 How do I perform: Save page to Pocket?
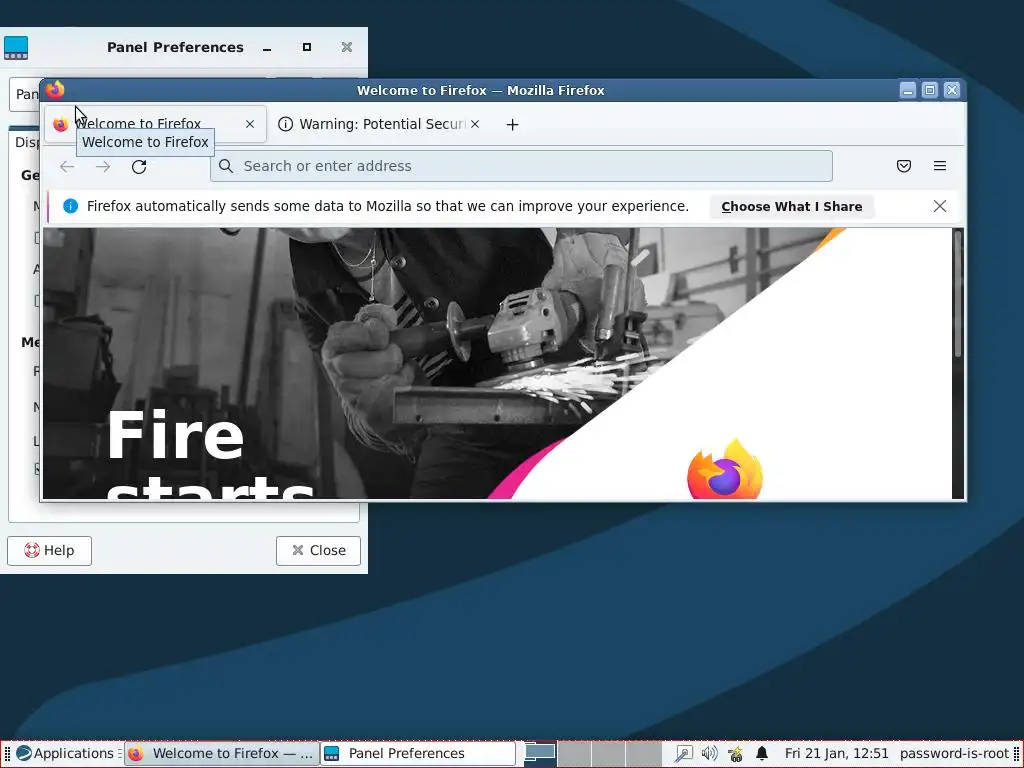pyautogui.click(x=904, y=166)
